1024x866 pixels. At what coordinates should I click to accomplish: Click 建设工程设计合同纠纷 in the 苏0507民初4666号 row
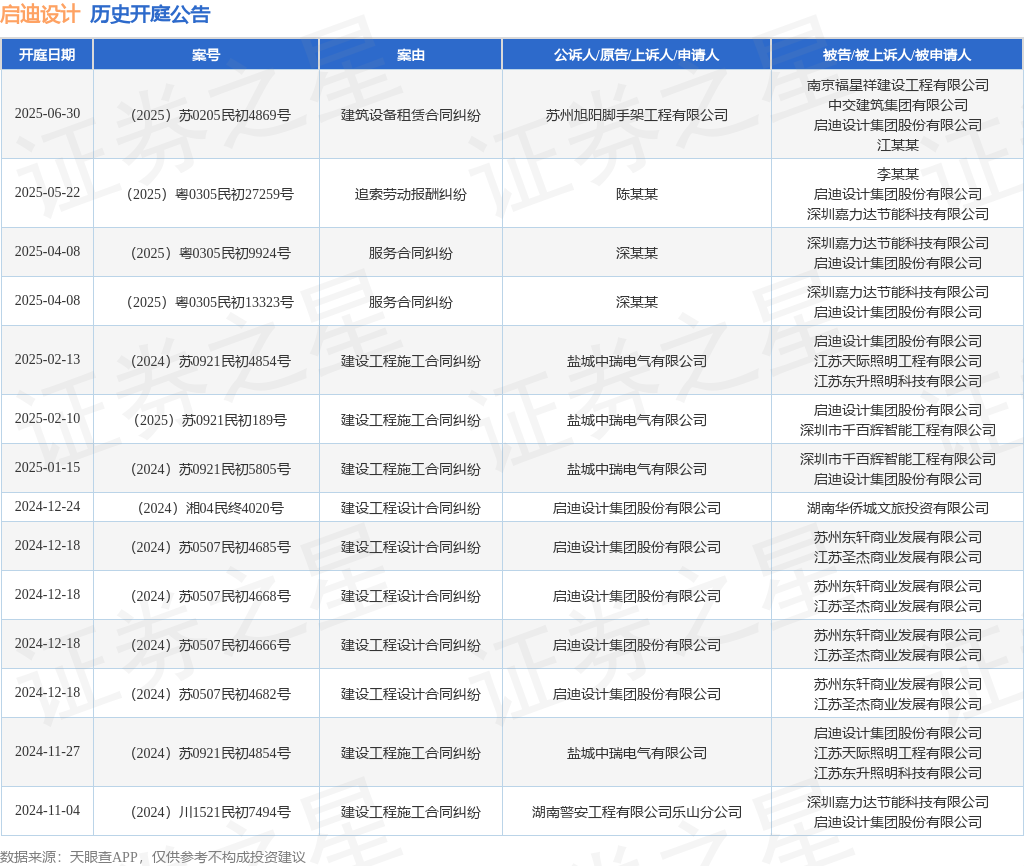(x=411, y=645)
